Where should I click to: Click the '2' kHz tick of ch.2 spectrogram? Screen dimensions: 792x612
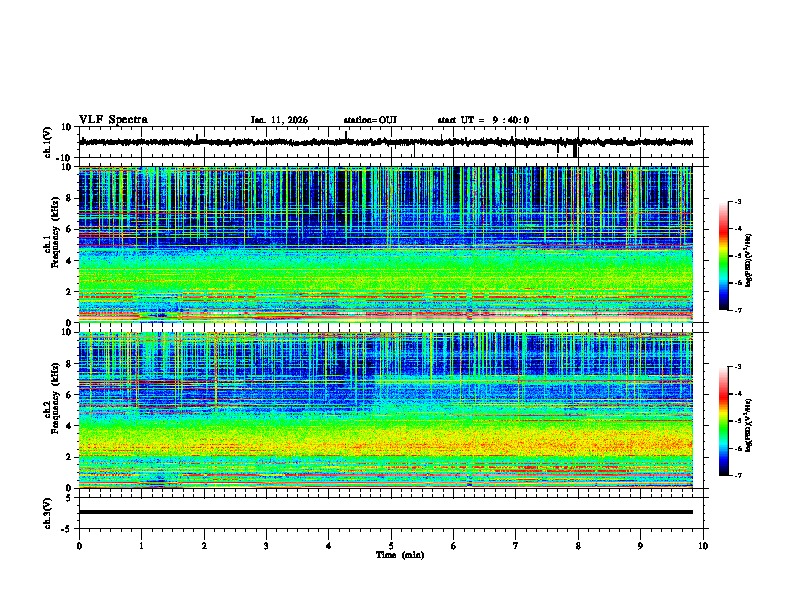[70, 457]
